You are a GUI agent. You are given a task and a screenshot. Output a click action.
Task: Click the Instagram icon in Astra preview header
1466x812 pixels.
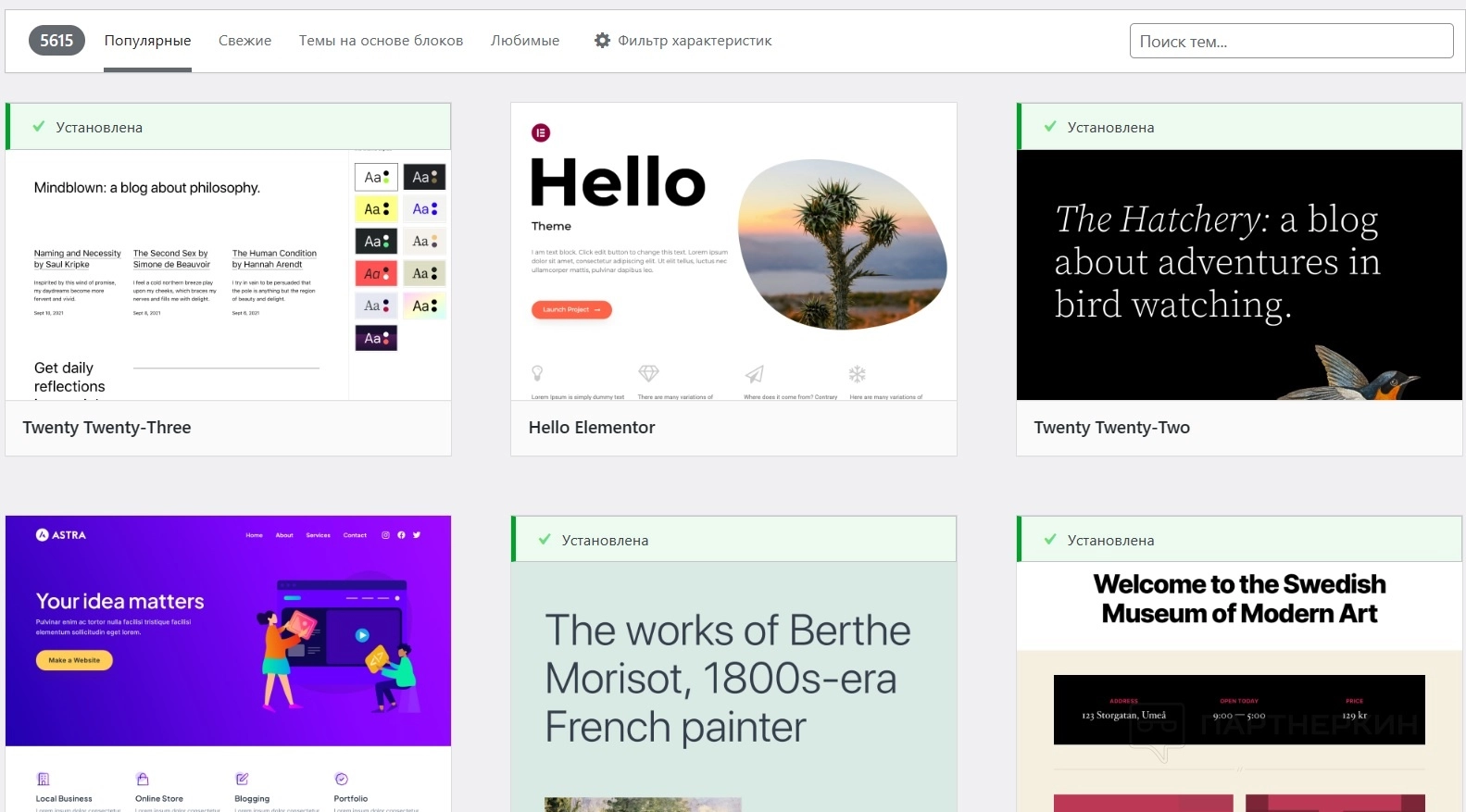point(386,535)
